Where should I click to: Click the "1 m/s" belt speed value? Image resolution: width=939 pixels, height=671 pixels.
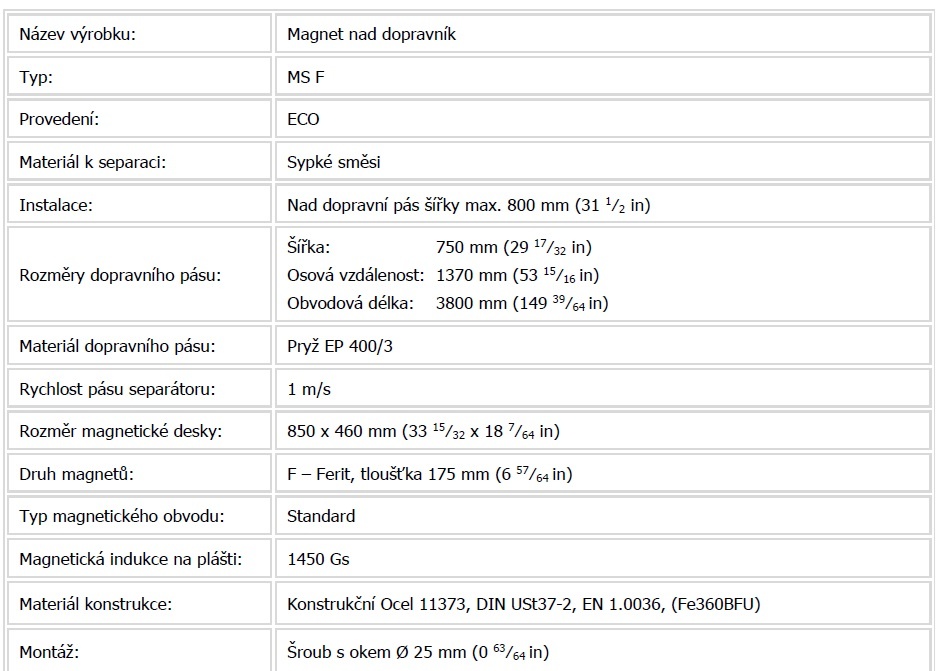click(x=308, y=389)
